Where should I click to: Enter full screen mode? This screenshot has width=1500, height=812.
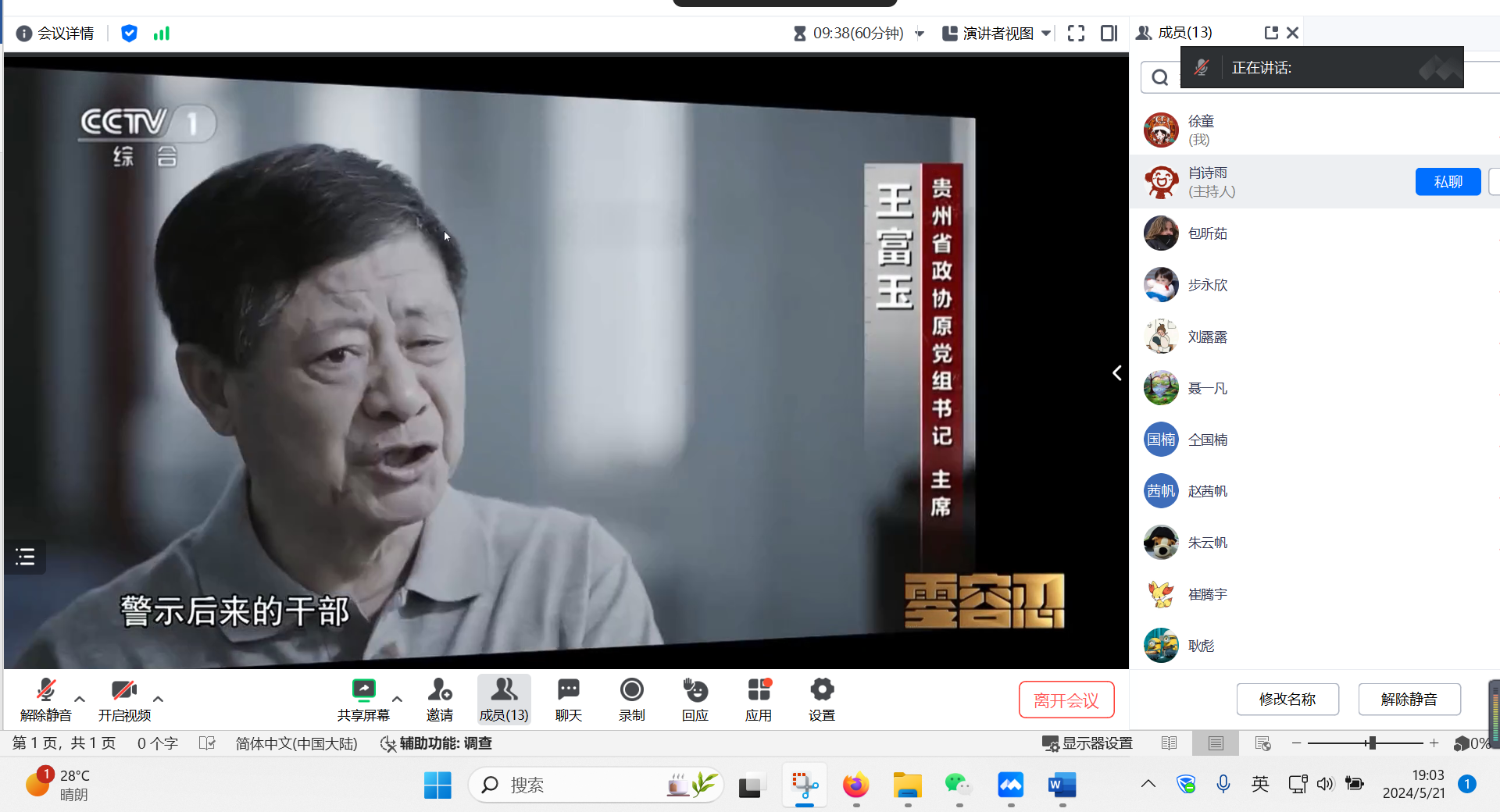coord(1076,33)
